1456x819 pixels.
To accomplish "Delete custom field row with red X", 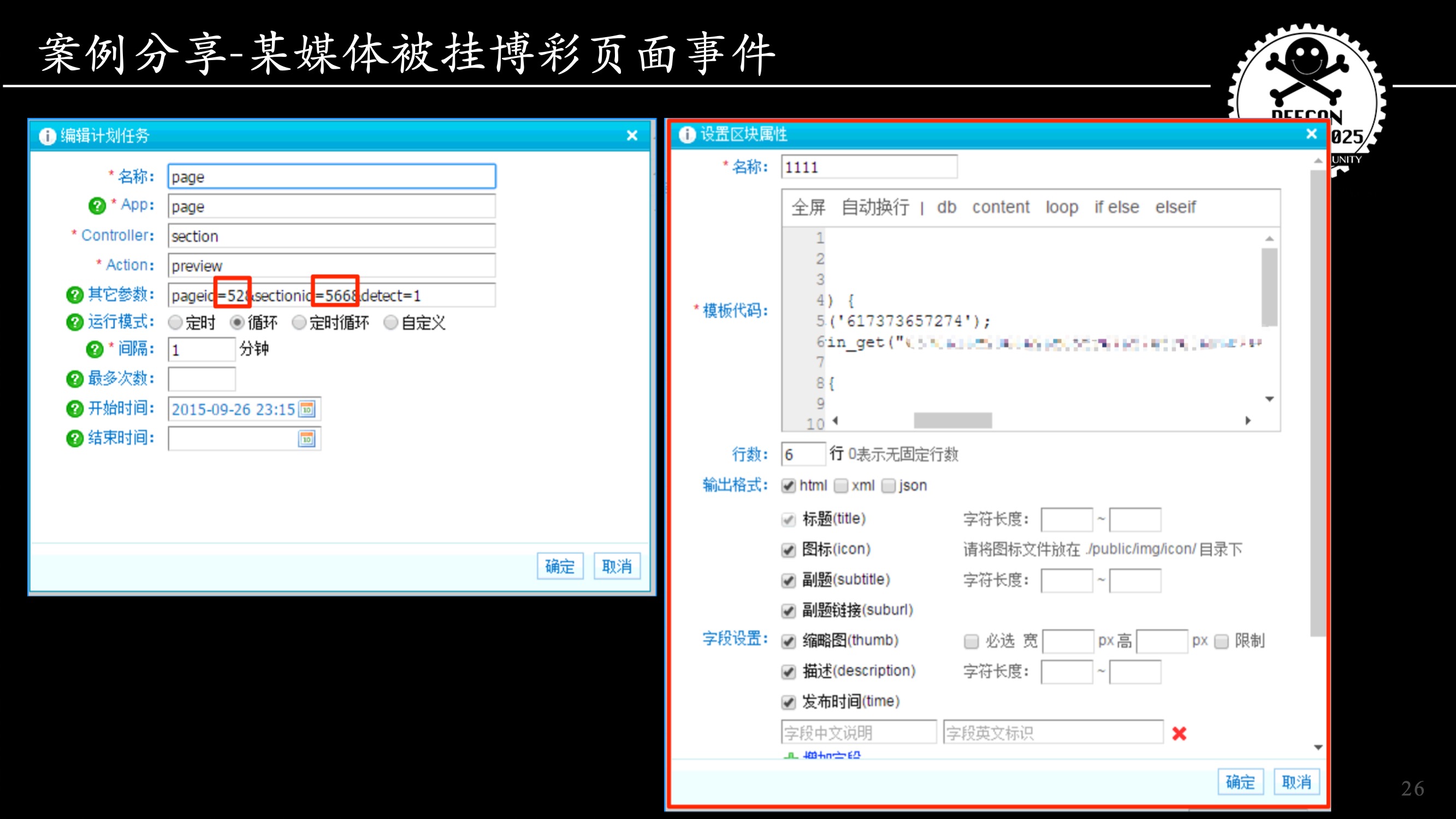I will [x=1179, y=733].
